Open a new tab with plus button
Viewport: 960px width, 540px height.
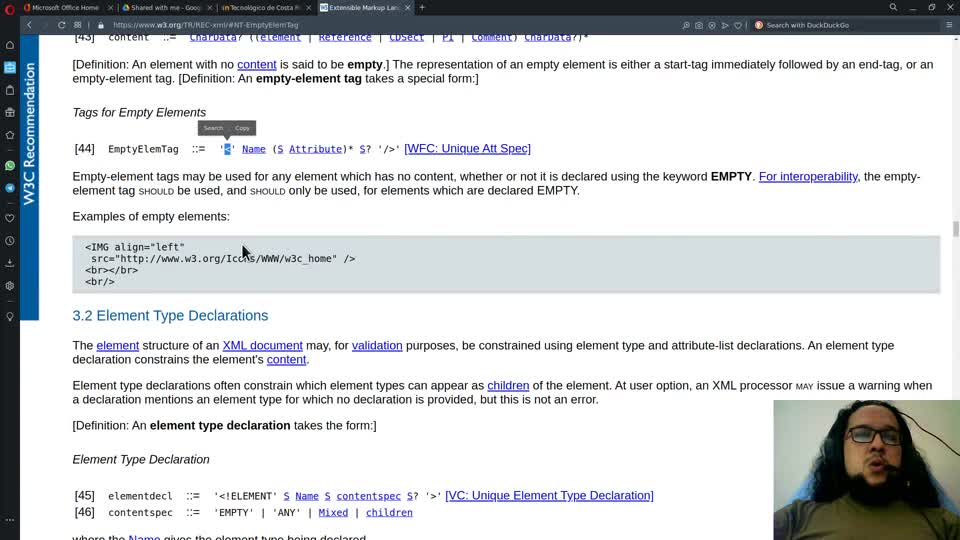click(x=422, y=7)
